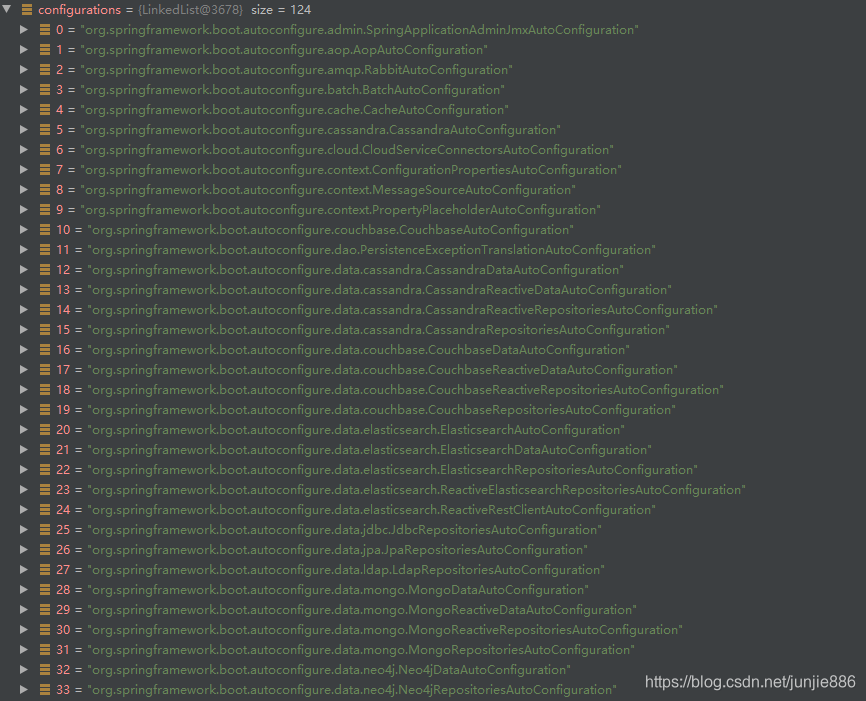Expand entry 11 PersistenceExceptionTranslationAutoConfiguration arrow
Screen dimensions: 866x701
24,250
